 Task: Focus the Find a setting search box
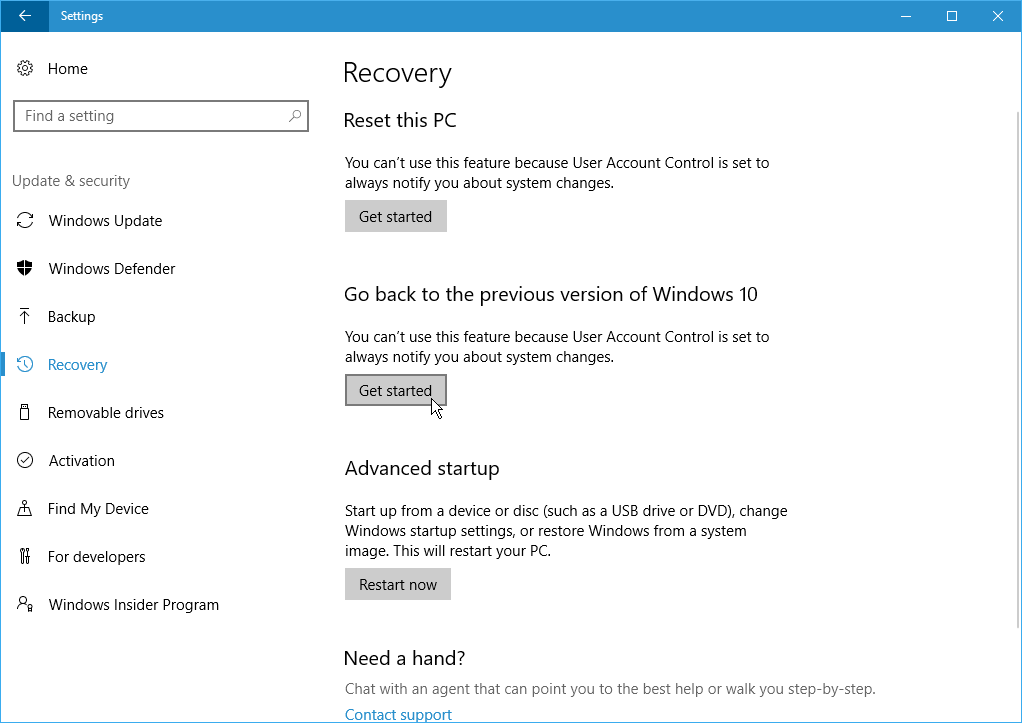point(150,116)
